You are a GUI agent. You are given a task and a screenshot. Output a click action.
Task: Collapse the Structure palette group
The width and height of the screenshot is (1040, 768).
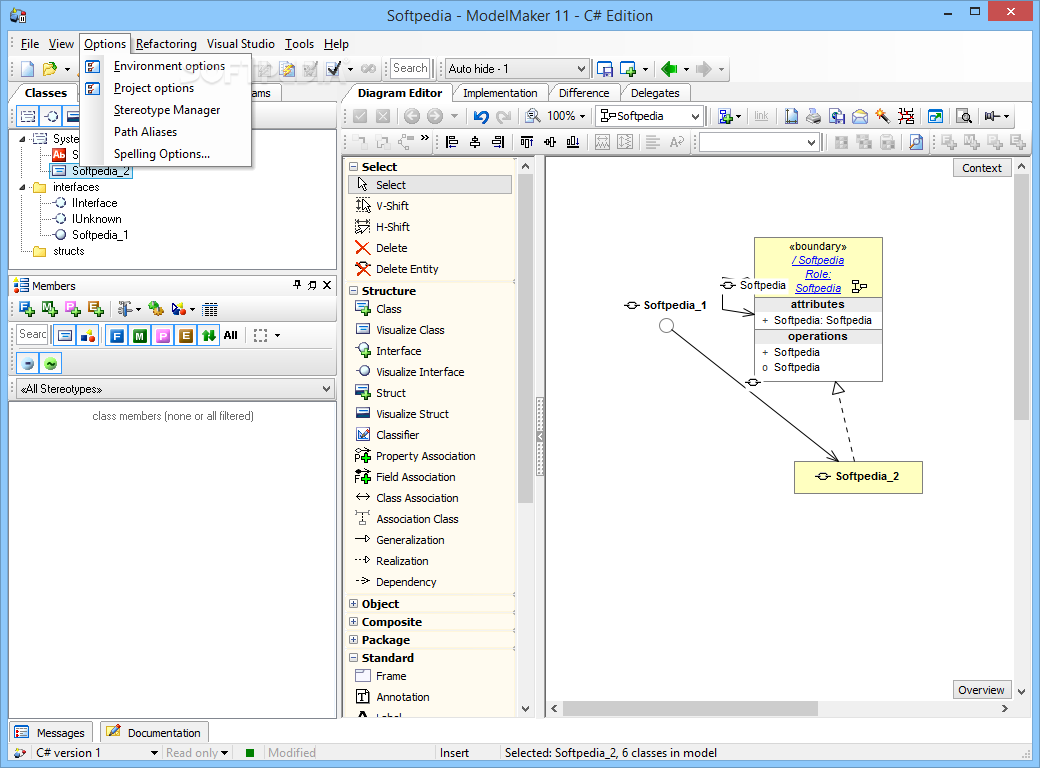point(354,290)
